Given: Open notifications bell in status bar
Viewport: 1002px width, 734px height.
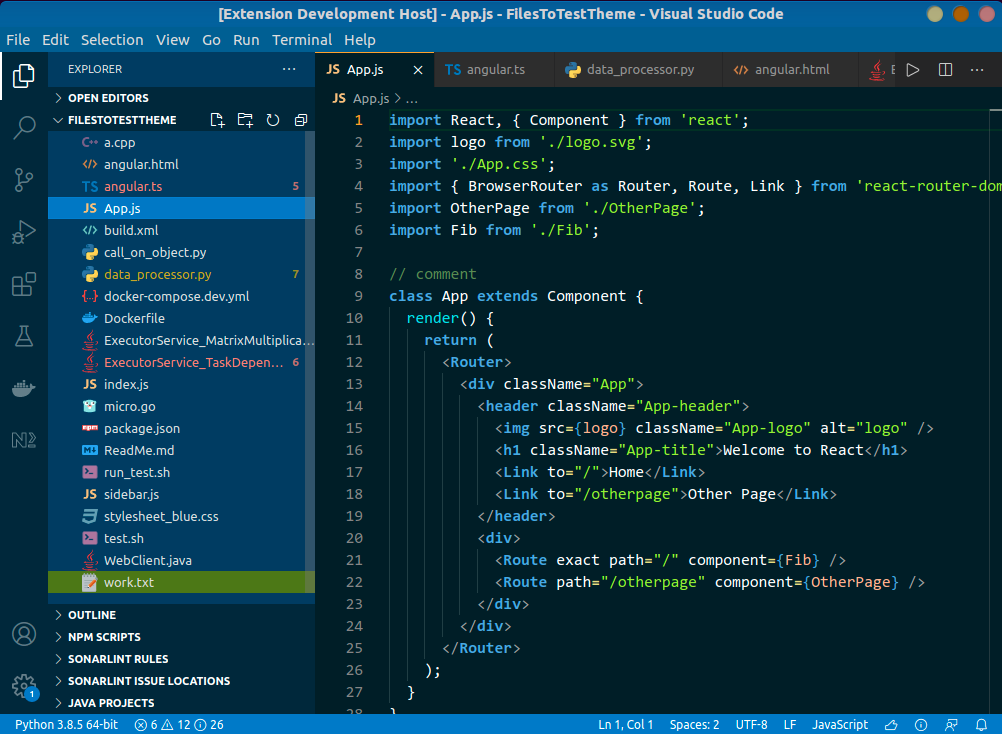Looking at the screenshot, I should (x=981, y=724).
